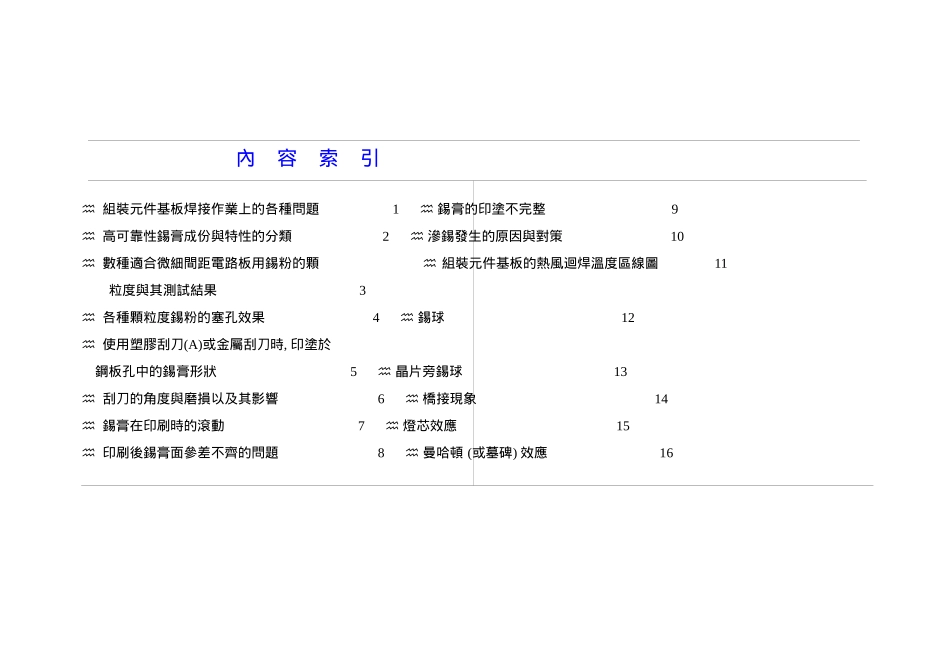The image size is (950, 672).
Task: Select entry 刮刀的角度與磨損以及其影響
Action: 190,399
